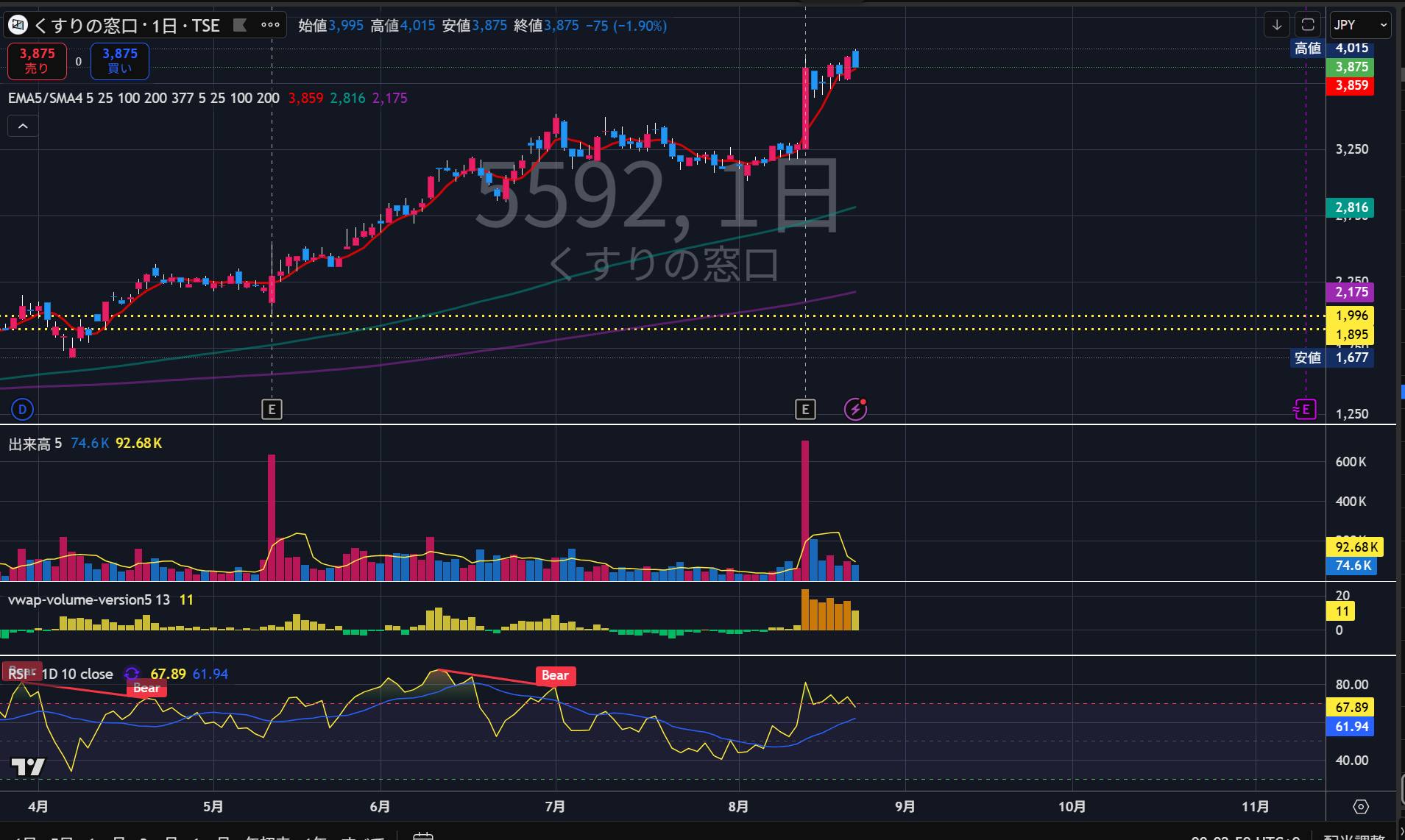Click the 3,250 price scale value
Image resolution: width=1405 pixels, height=840 pixels.
1352,149
